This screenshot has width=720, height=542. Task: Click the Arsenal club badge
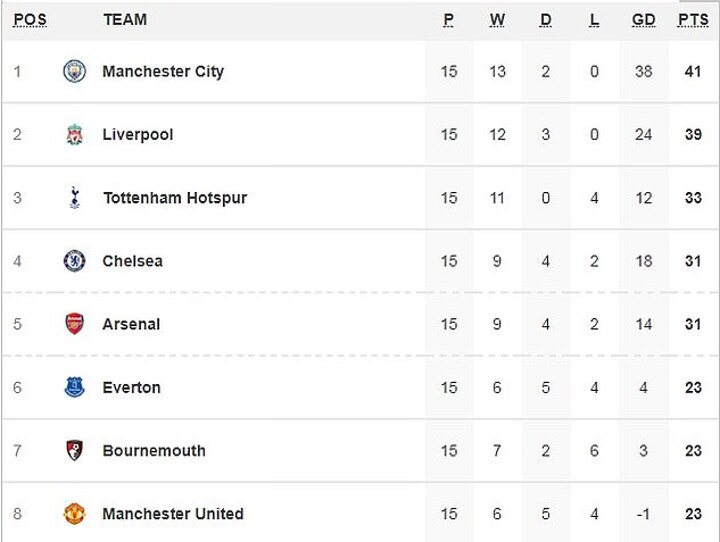pos(74,324)
